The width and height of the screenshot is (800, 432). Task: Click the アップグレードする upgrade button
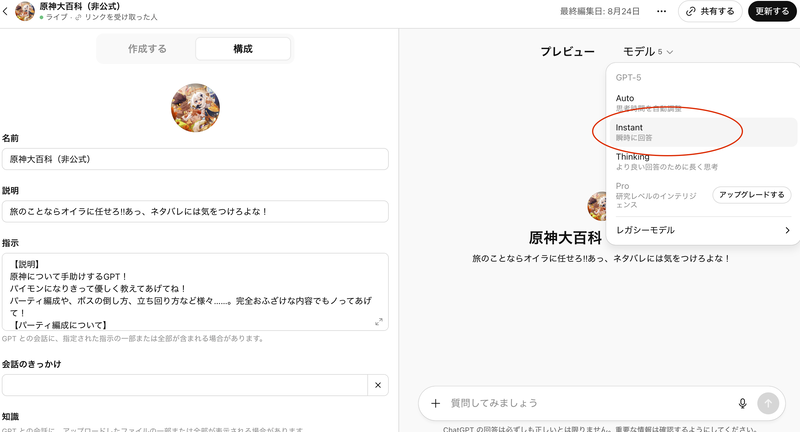[752, 195]
